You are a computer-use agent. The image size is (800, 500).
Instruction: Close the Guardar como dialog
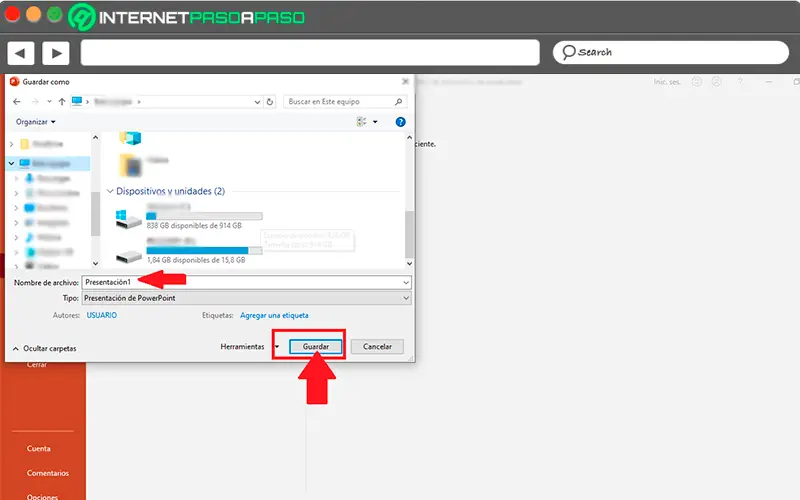405,82
